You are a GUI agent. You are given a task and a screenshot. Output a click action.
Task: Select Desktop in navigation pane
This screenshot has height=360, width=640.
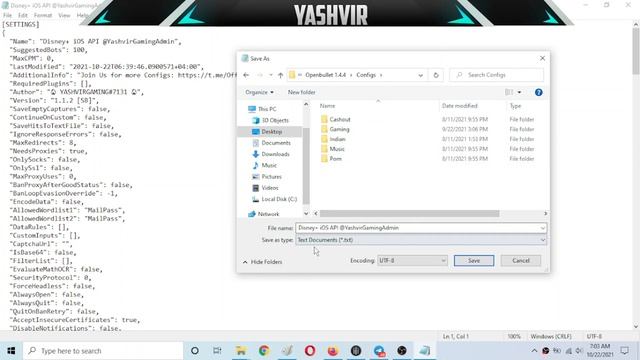pos(267,132)
